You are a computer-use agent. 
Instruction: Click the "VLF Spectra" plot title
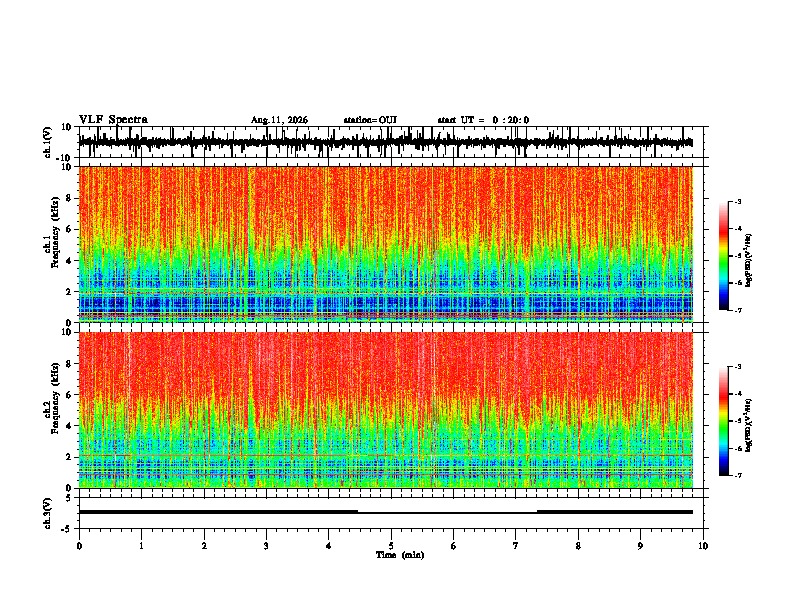pos(113,120)
